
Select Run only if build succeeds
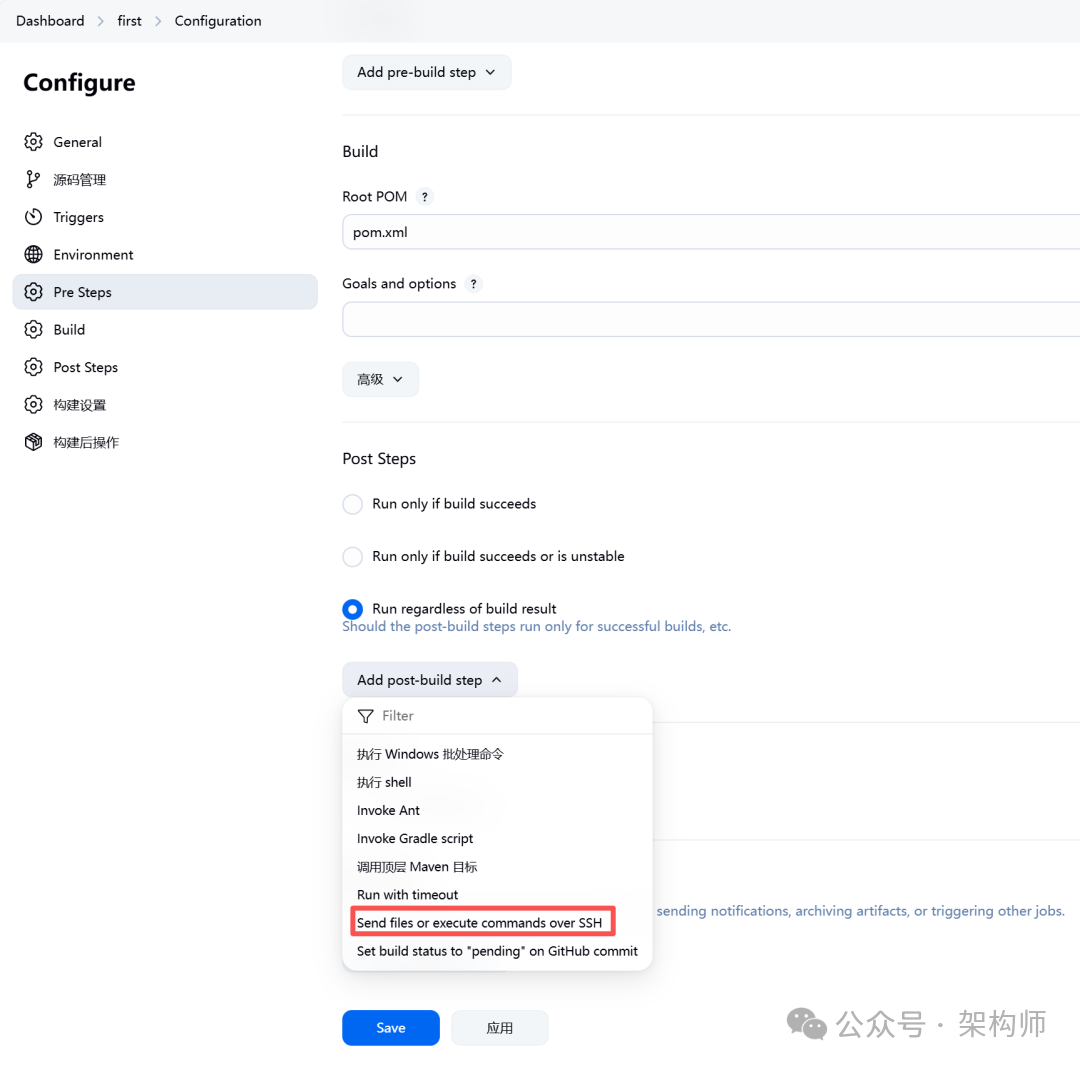353,504
